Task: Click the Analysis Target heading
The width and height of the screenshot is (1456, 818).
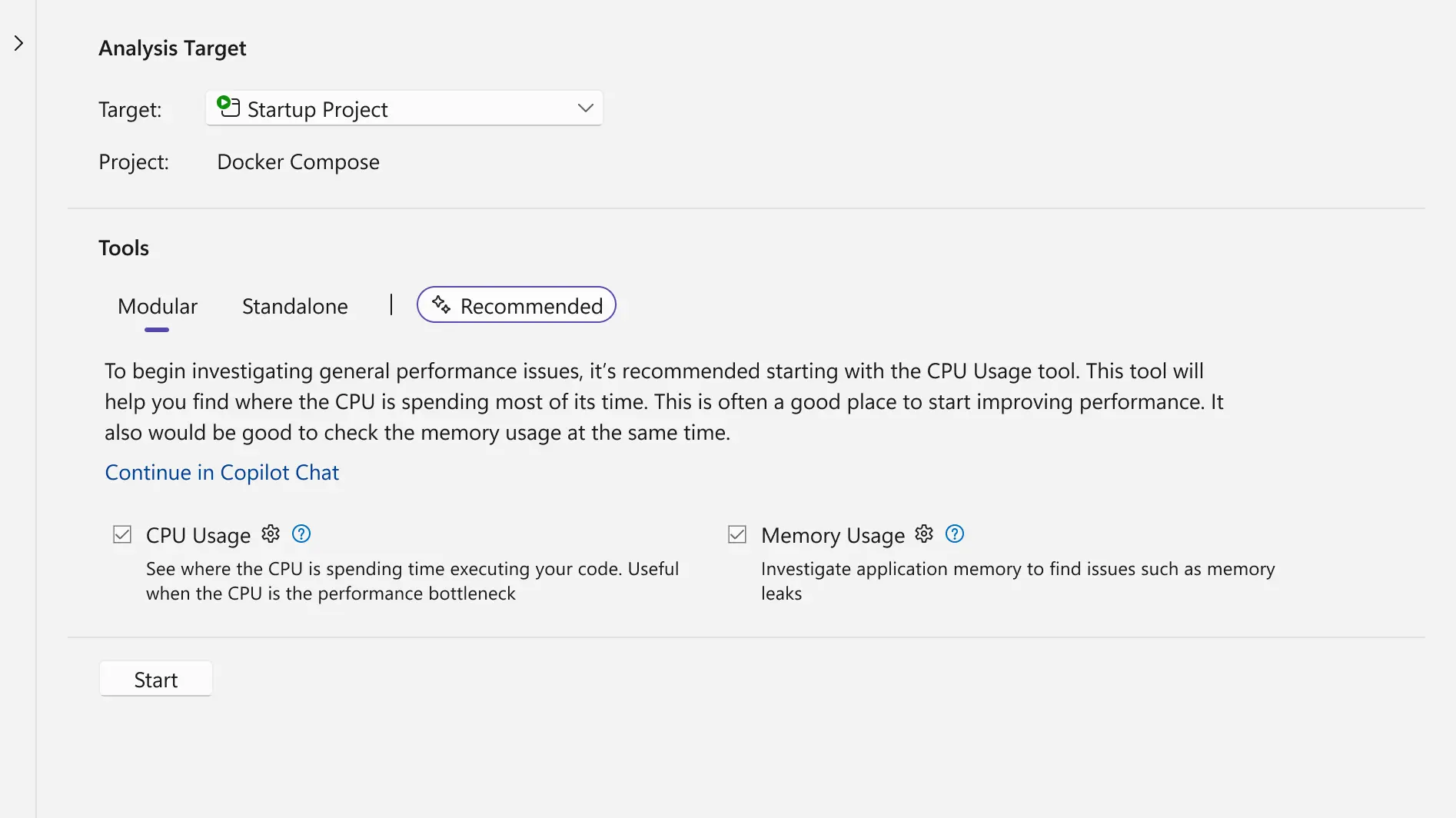Action: tap(171, 48)
